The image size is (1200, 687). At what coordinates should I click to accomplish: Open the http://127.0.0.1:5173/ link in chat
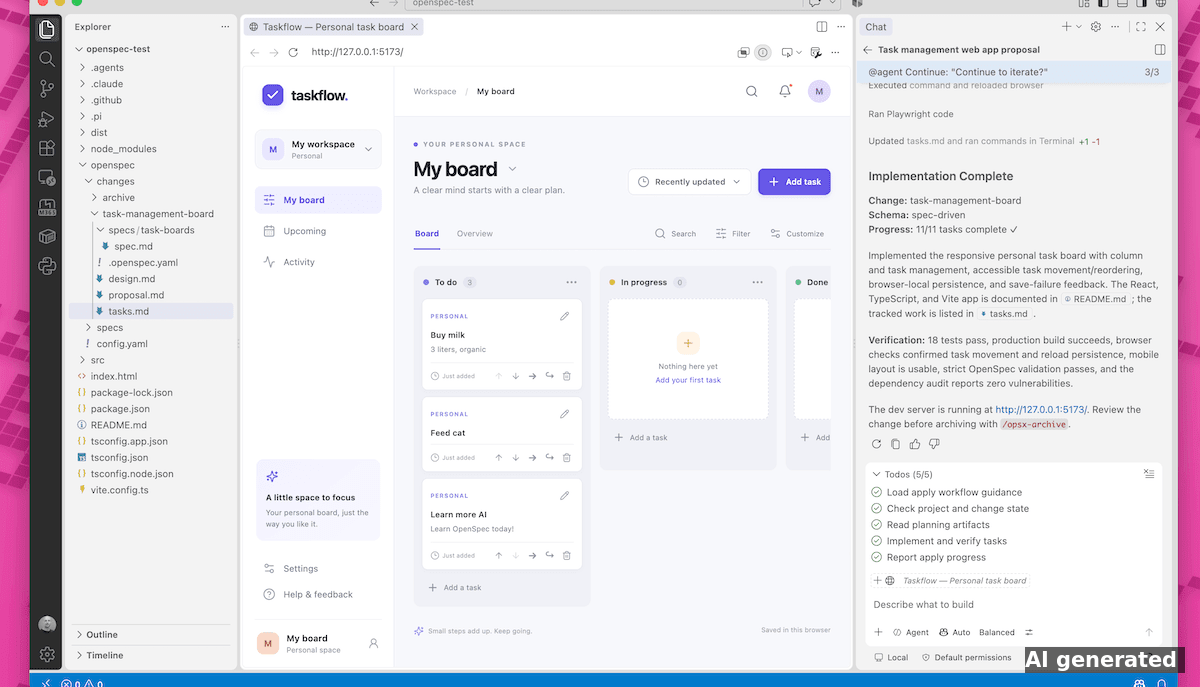click(1041, 409)
